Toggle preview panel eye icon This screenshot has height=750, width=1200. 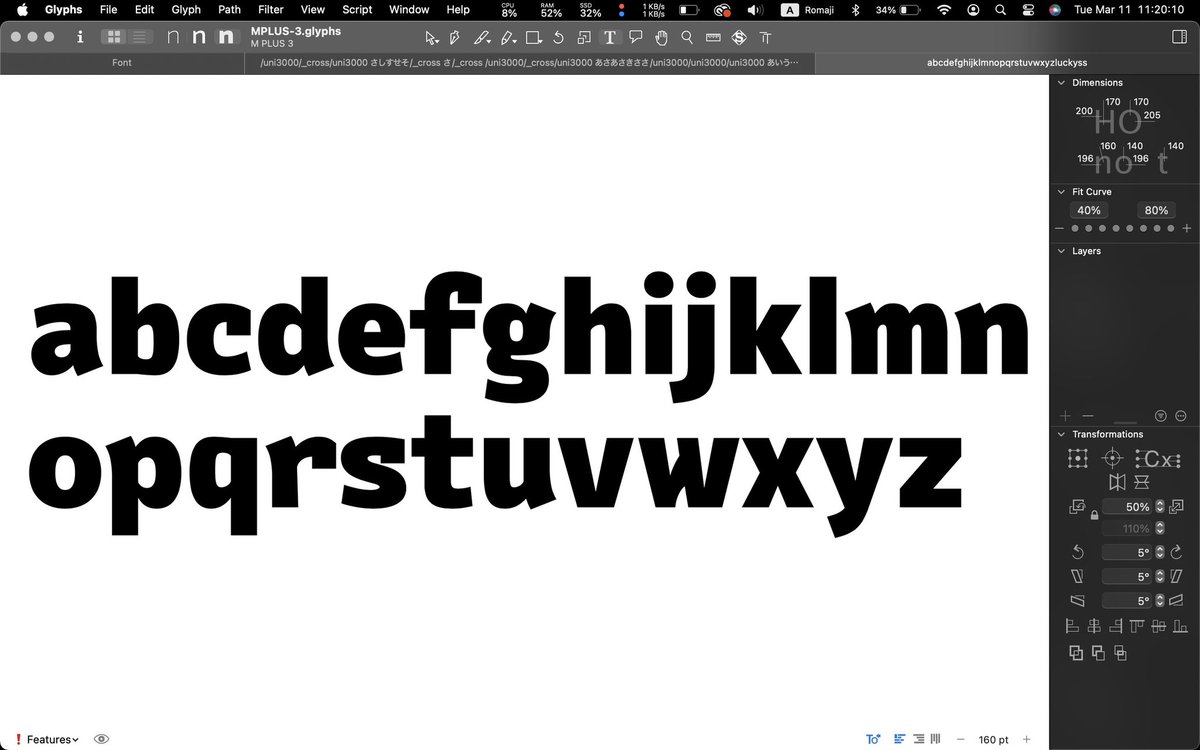coord(101,739)
